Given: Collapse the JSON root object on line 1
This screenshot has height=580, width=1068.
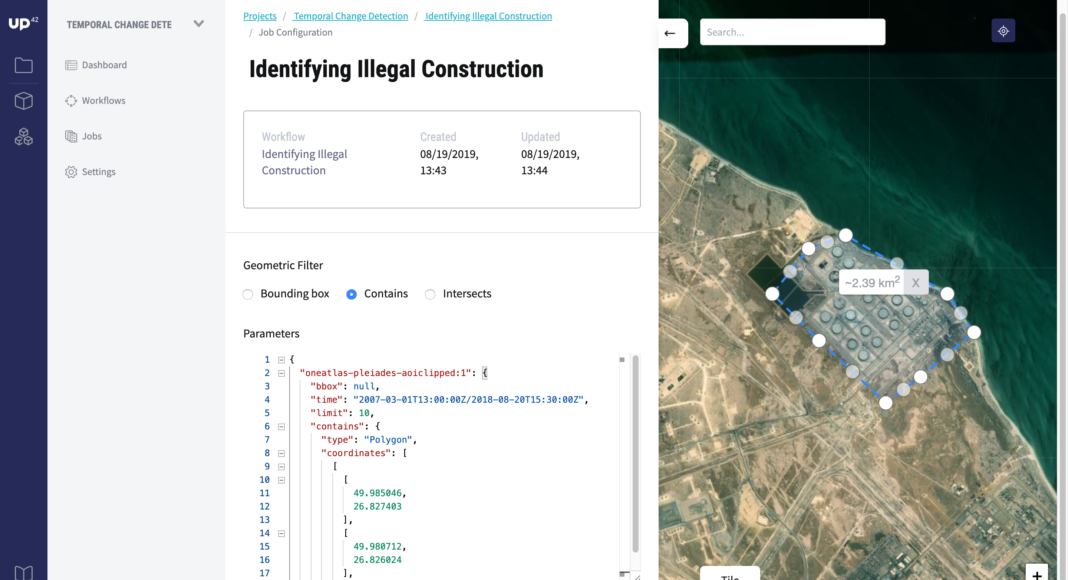Looking at the screenshot, I should (x=281, y=360).
